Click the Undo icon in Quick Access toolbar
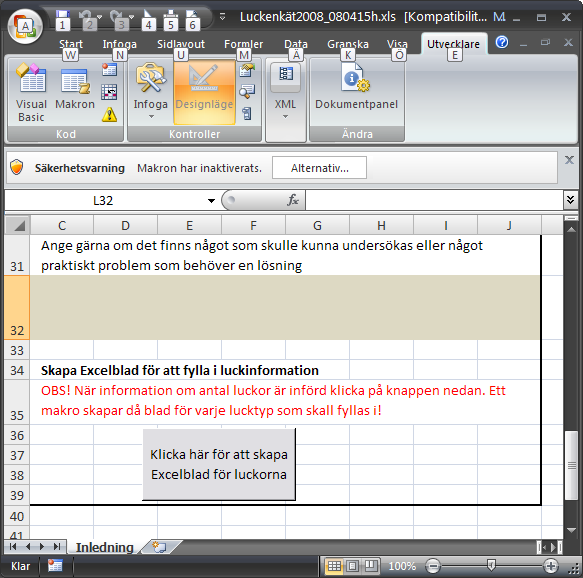 (x=86, y=16)
